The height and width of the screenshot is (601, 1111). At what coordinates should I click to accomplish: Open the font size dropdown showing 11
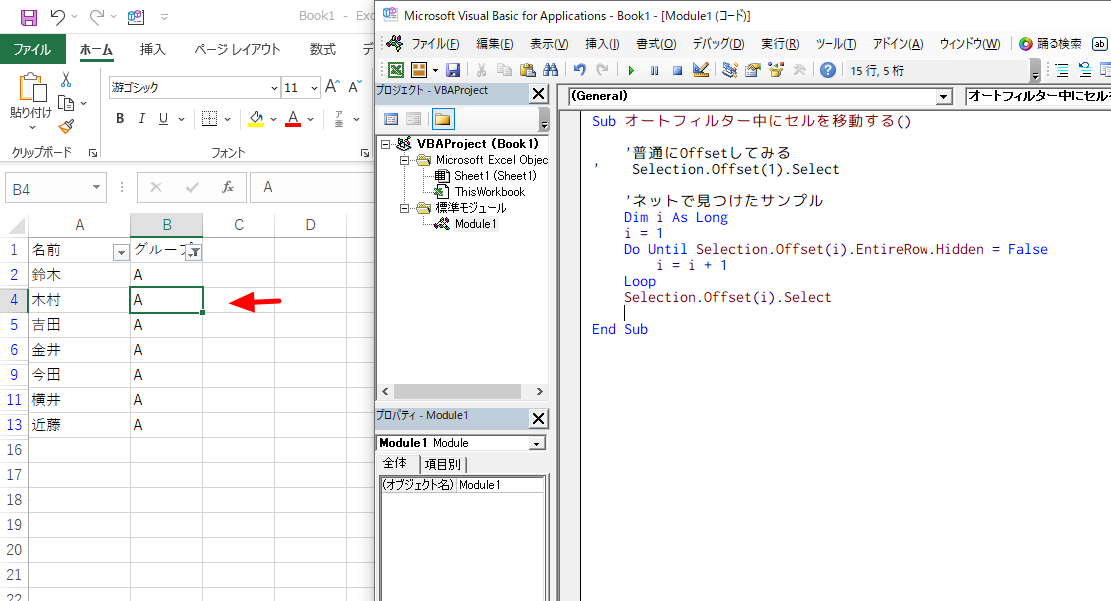tap(315, 88)
